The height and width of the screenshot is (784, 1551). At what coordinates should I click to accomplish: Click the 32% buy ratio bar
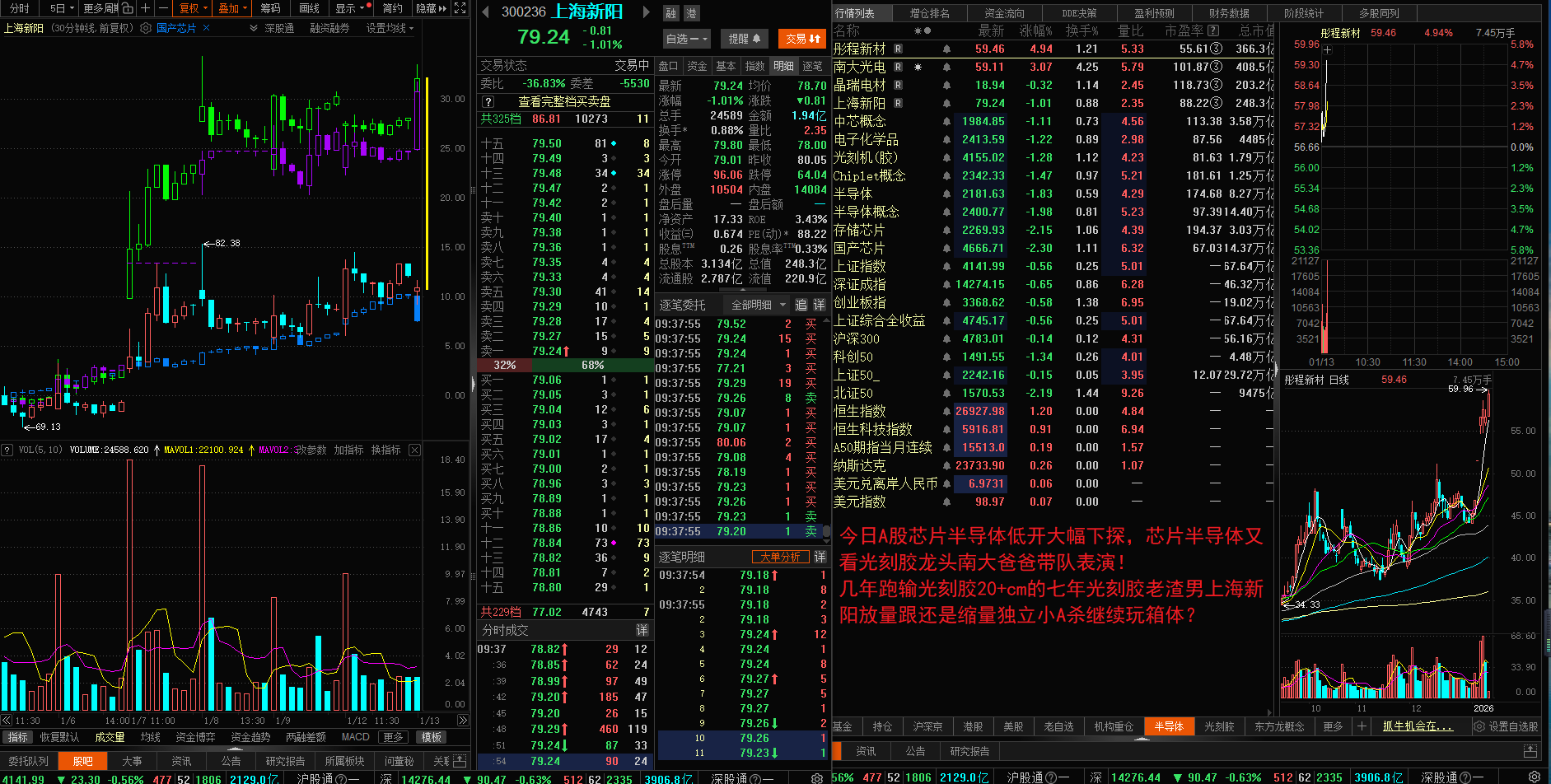click(505, 365)
